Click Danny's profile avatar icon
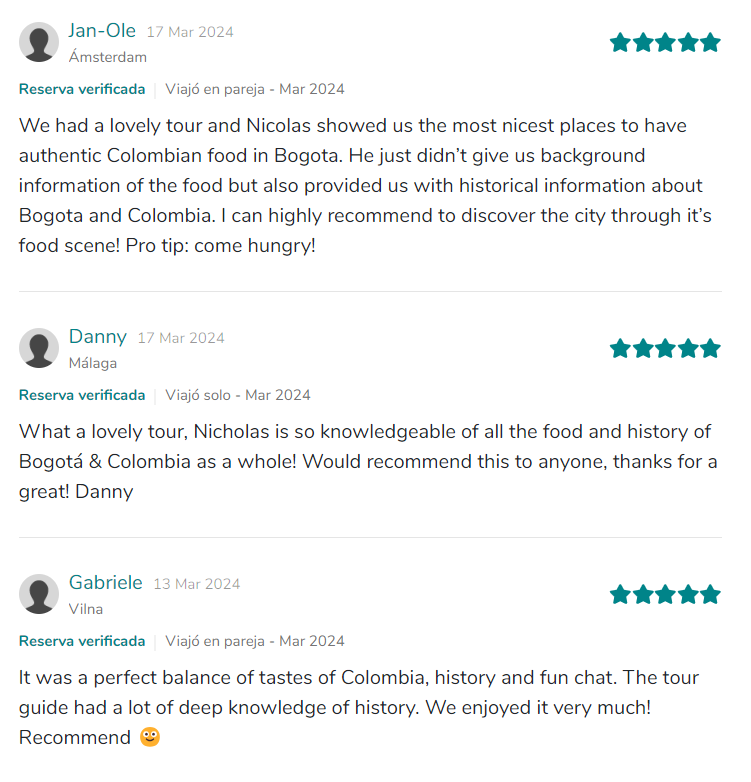 click(39, 348)
